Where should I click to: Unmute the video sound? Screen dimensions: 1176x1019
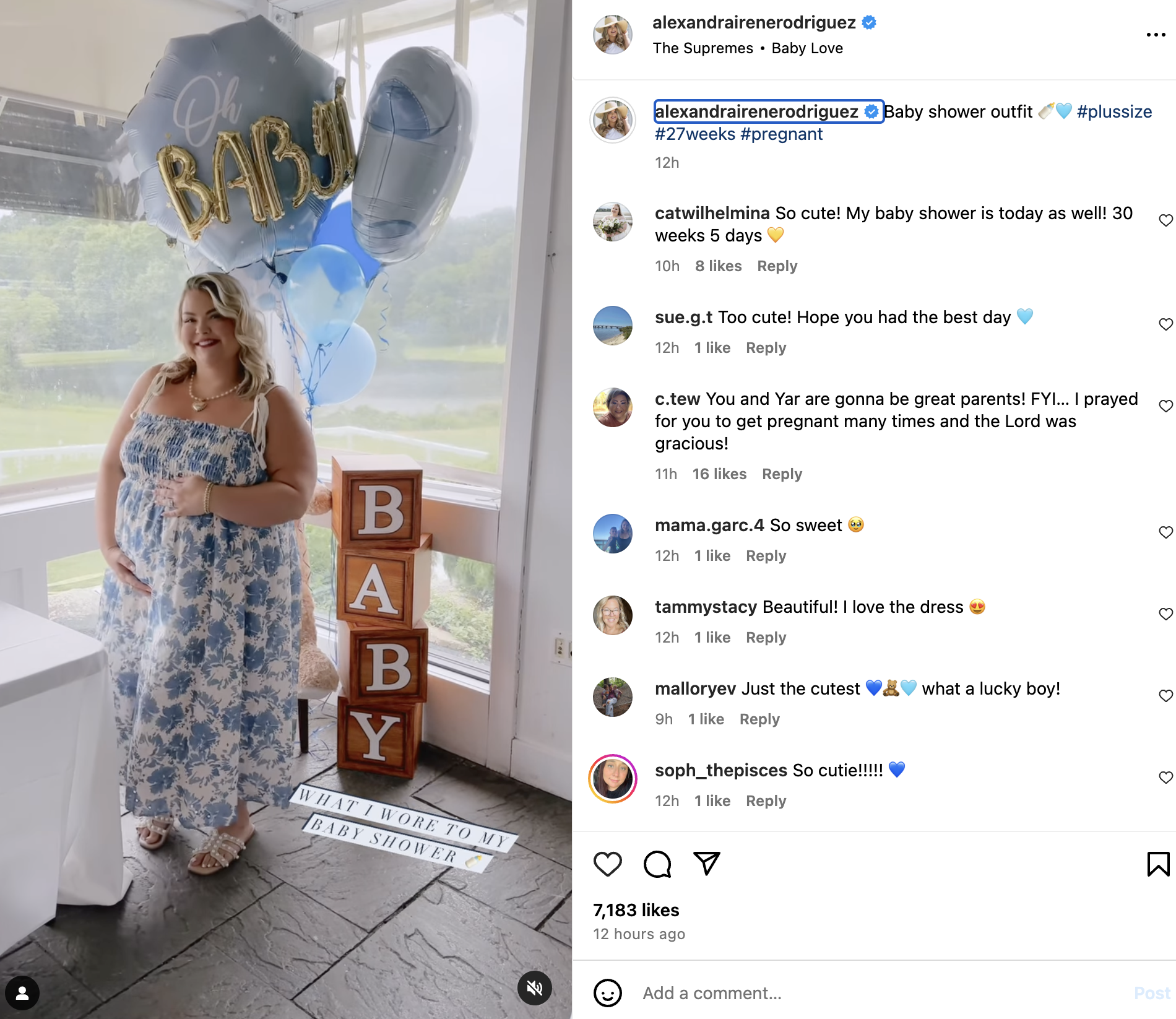click(x=535, y=988)
